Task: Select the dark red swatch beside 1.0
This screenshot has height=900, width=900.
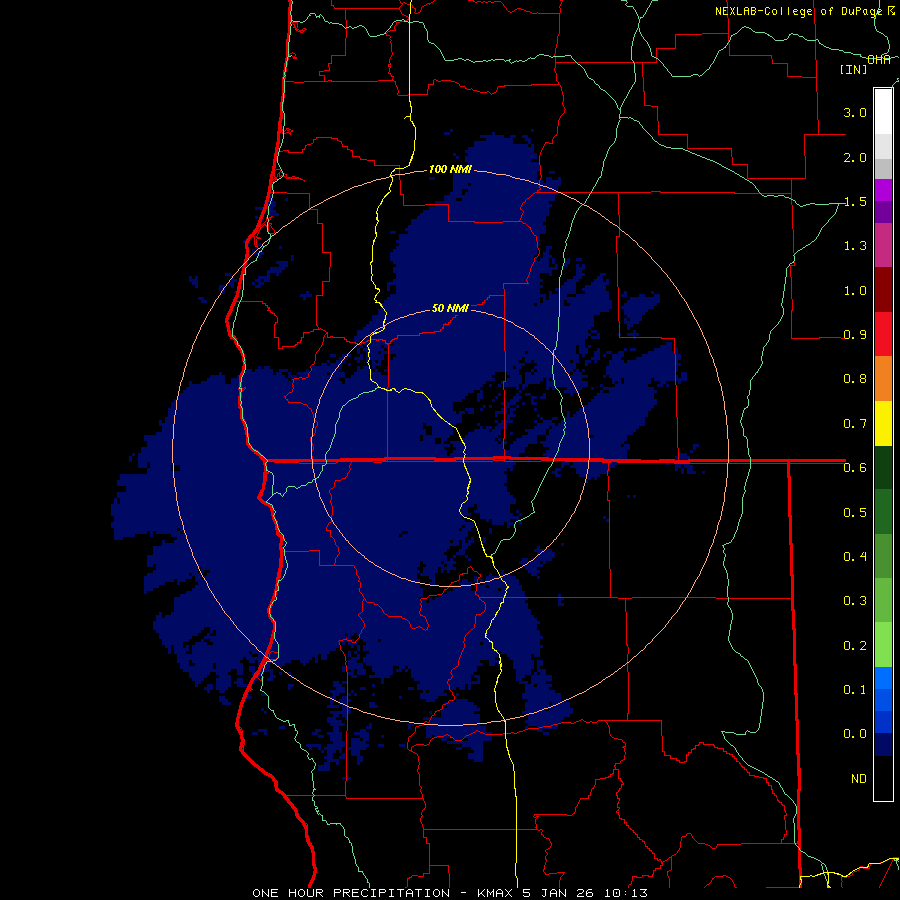Action: click(x=883, y=290)
